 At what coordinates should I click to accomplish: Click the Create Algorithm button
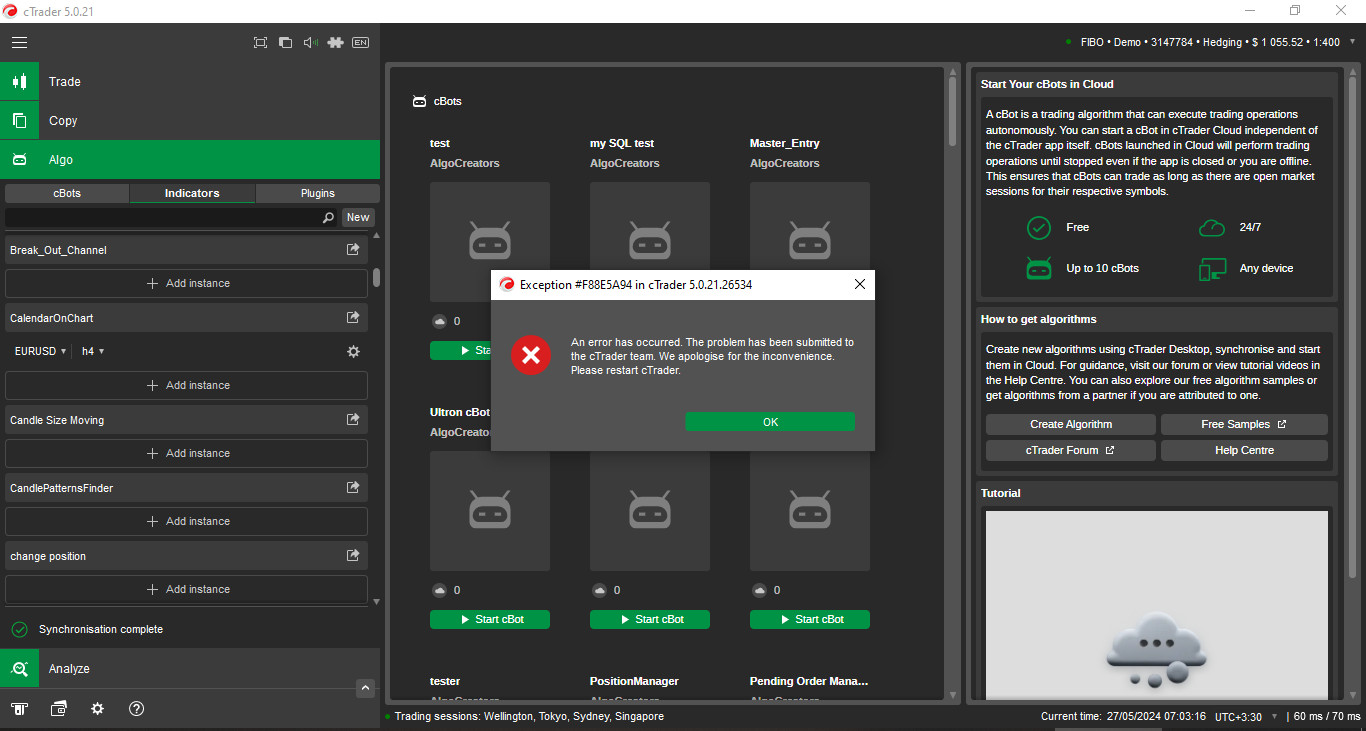[x=1070, y=424]
